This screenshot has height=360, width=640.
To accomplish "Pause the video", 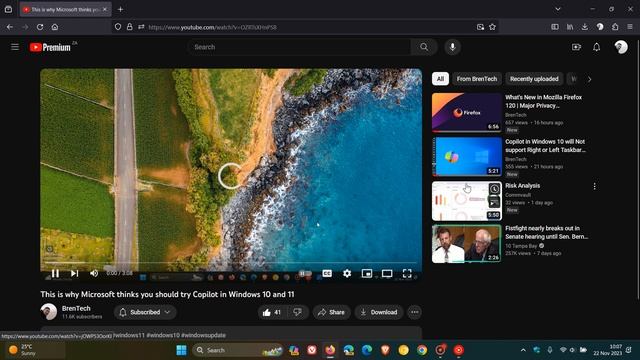I will [x=55, y=273].
